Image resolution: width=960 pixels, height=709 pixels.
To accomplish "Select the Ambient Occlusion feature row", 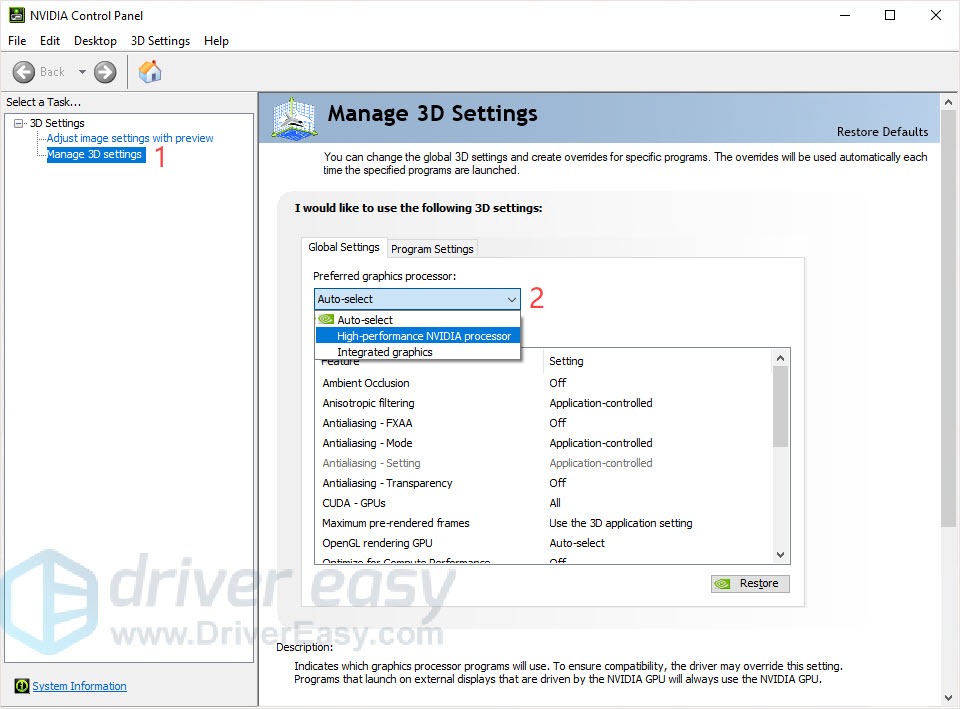I will click(x=366, y=383).
